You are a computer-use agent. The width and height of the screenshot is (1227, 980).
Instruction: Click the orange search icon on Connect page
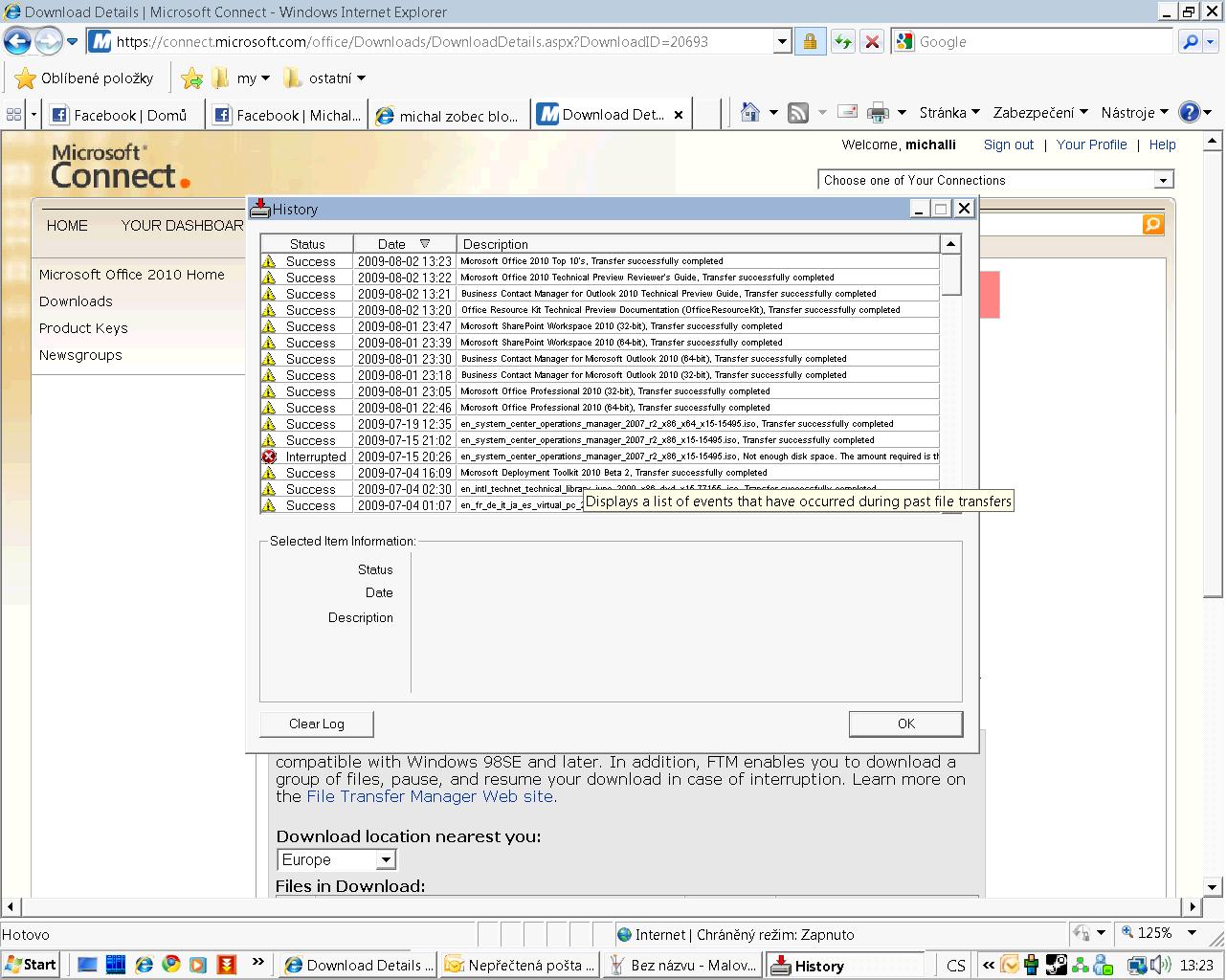(1152, 224)
